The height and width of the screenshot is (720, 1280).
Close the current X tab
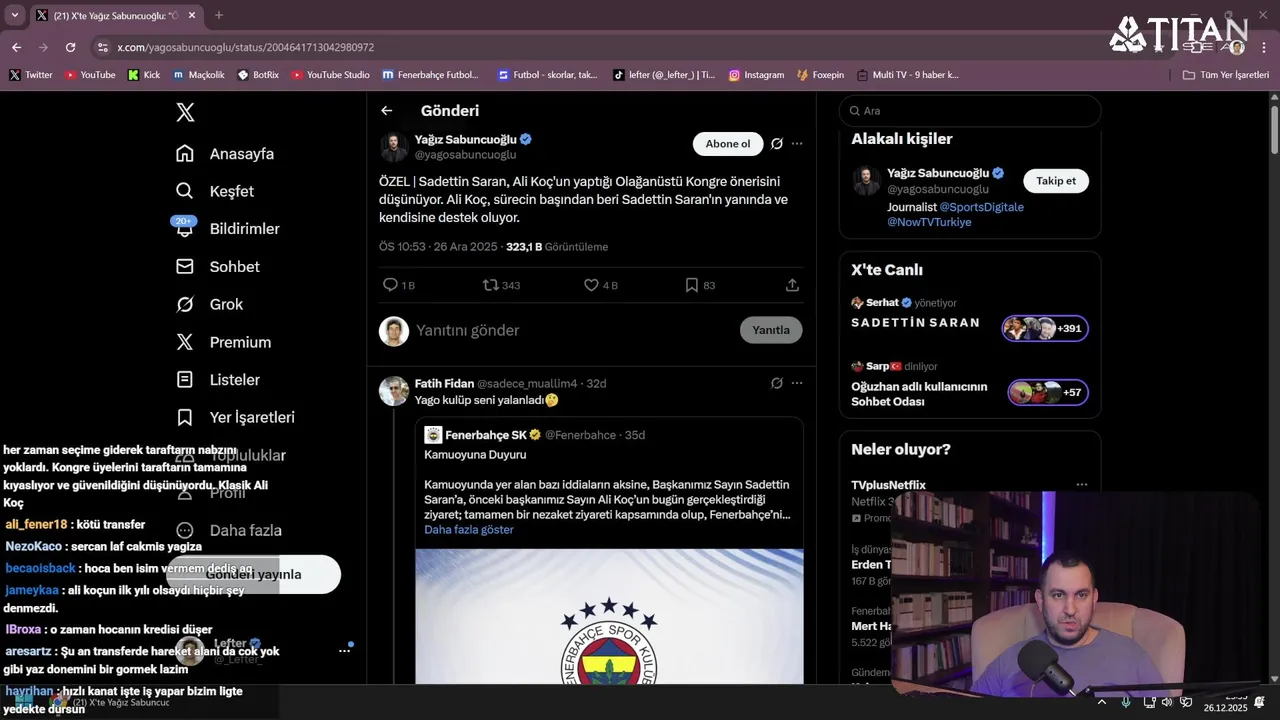point(193,15)
